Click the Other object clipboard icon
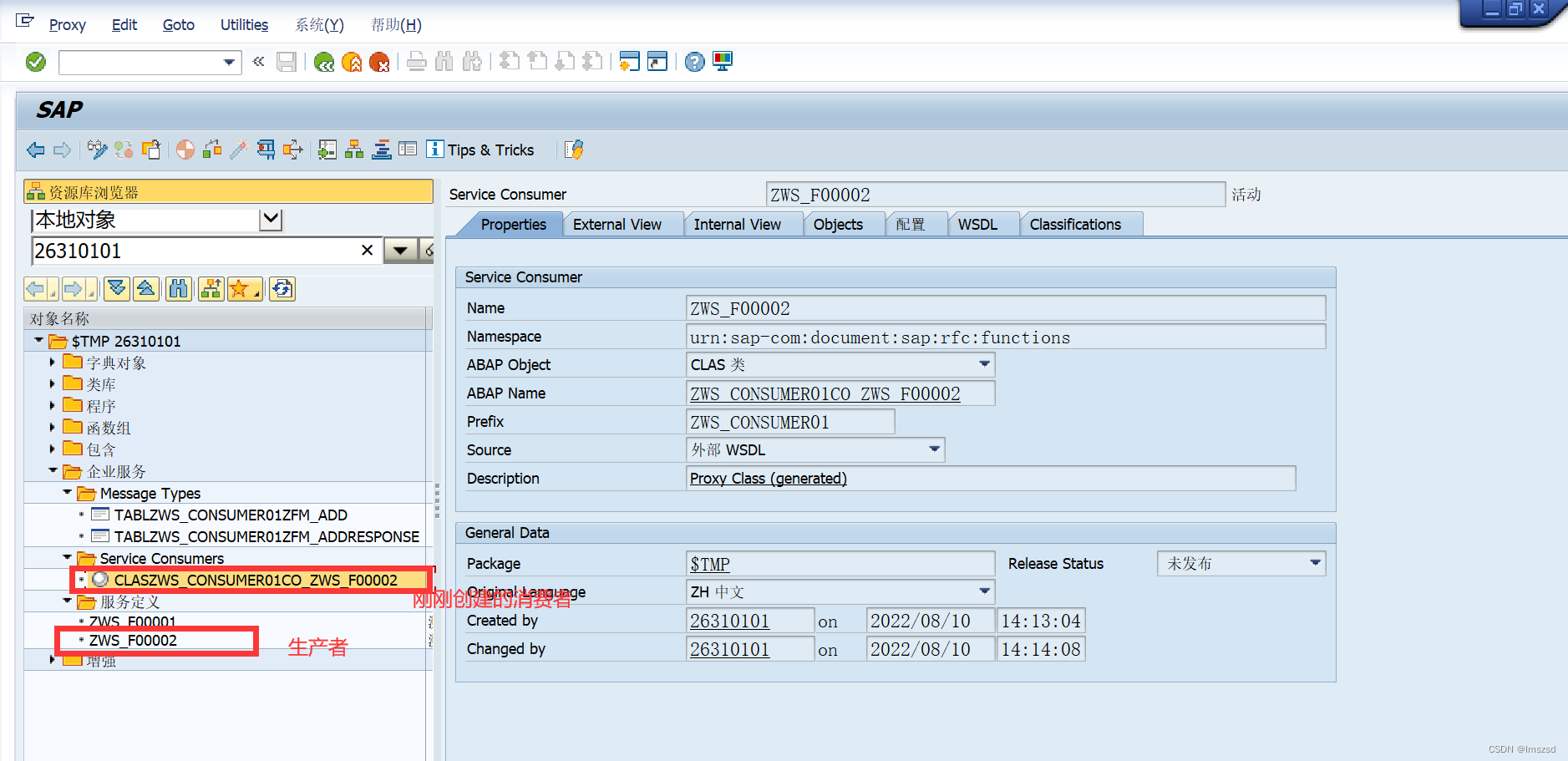This screenshot has width=1568, height=761. (151, 150)
